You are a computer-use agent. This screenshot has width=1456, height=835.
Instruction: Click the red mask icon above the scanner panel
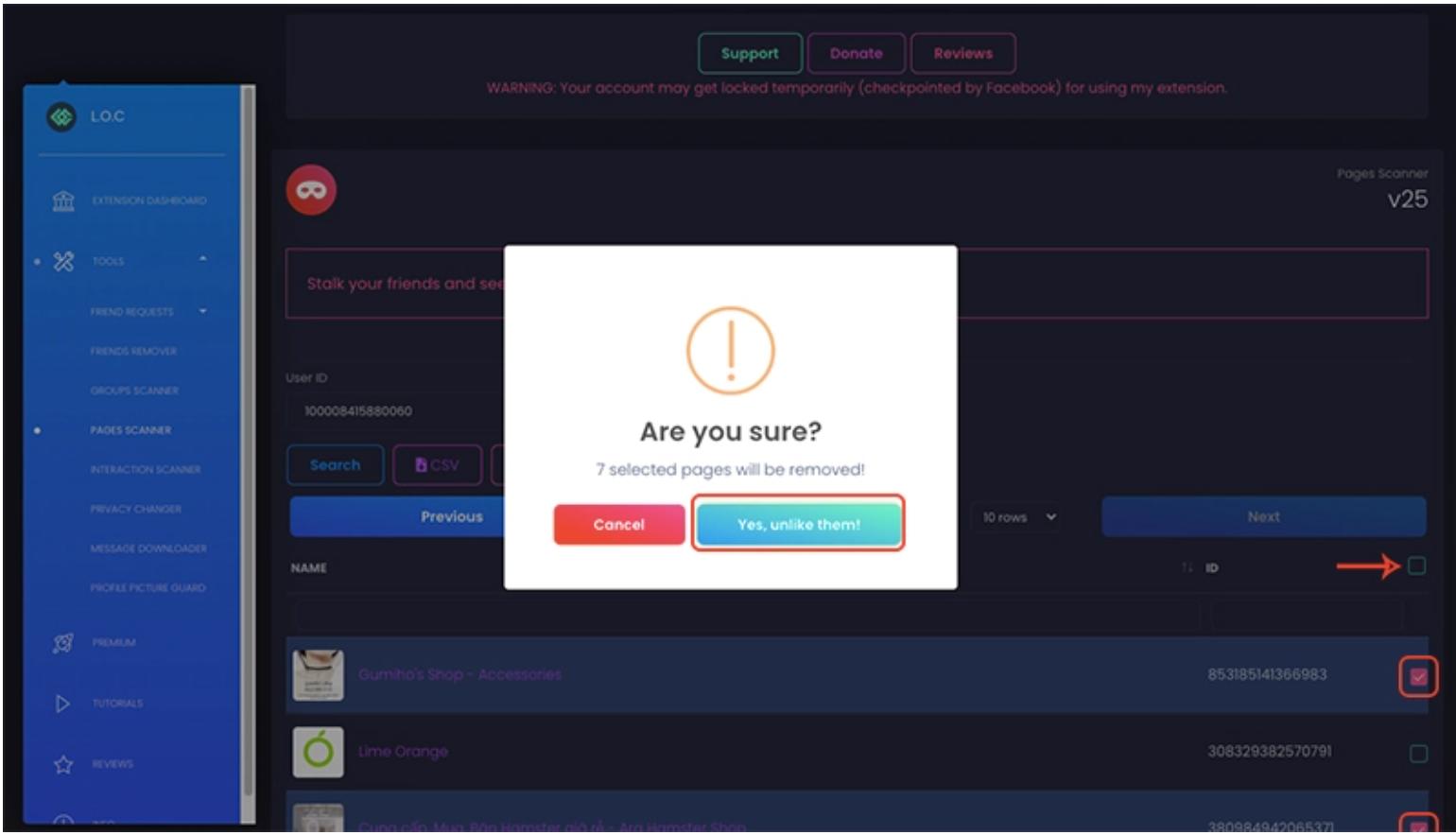click(312, 189)
